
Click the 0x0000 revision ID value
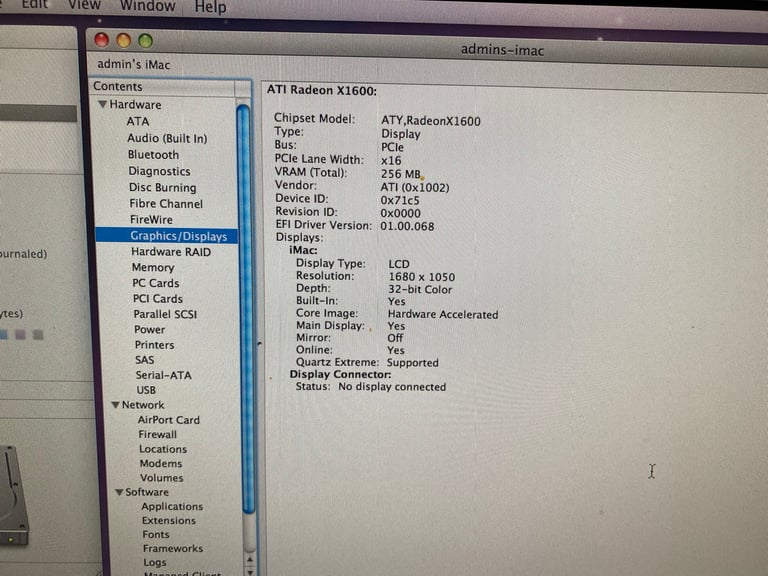click(401, 214)
